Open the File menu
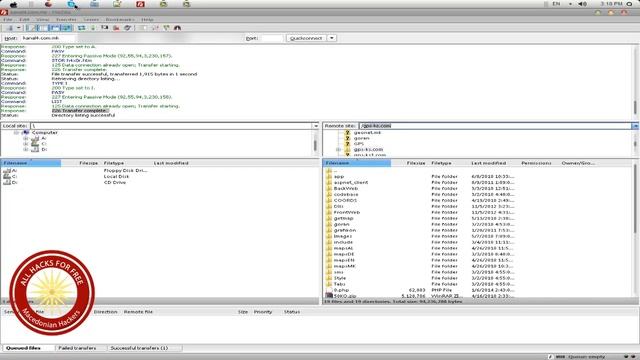The image size is (640, 360). pyautogui.click(x=8, y=19)
